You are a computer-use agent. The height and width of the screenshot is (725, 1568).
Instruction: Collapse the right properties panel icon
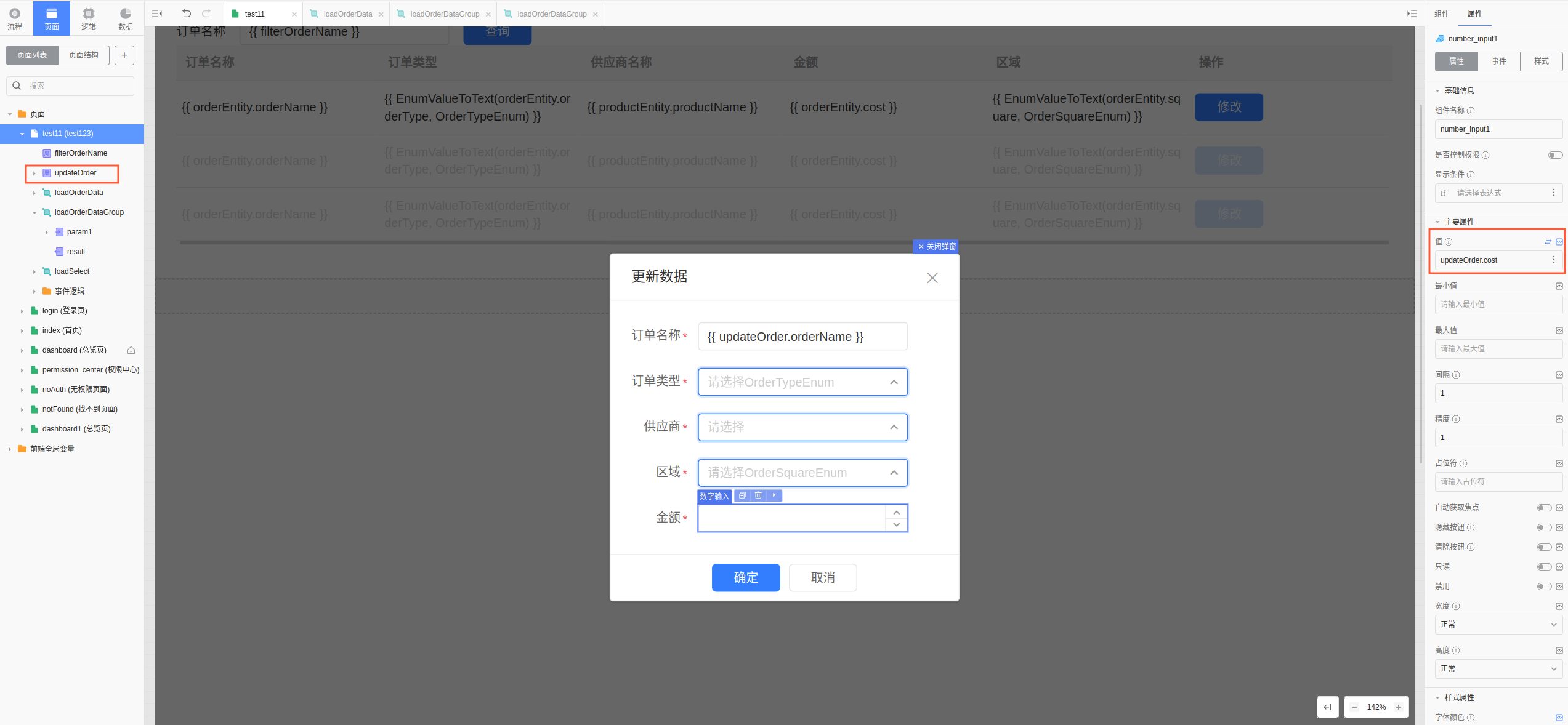click(x=1412, y=14)
